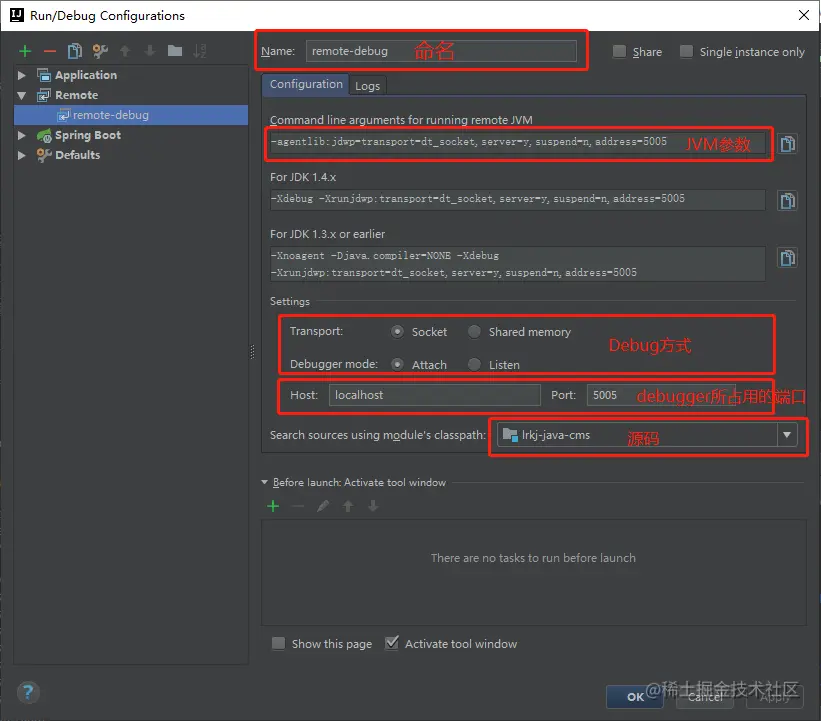Confirm with the OK button
Viewport: 821px width, 721px height.
(x=635, y=697)
